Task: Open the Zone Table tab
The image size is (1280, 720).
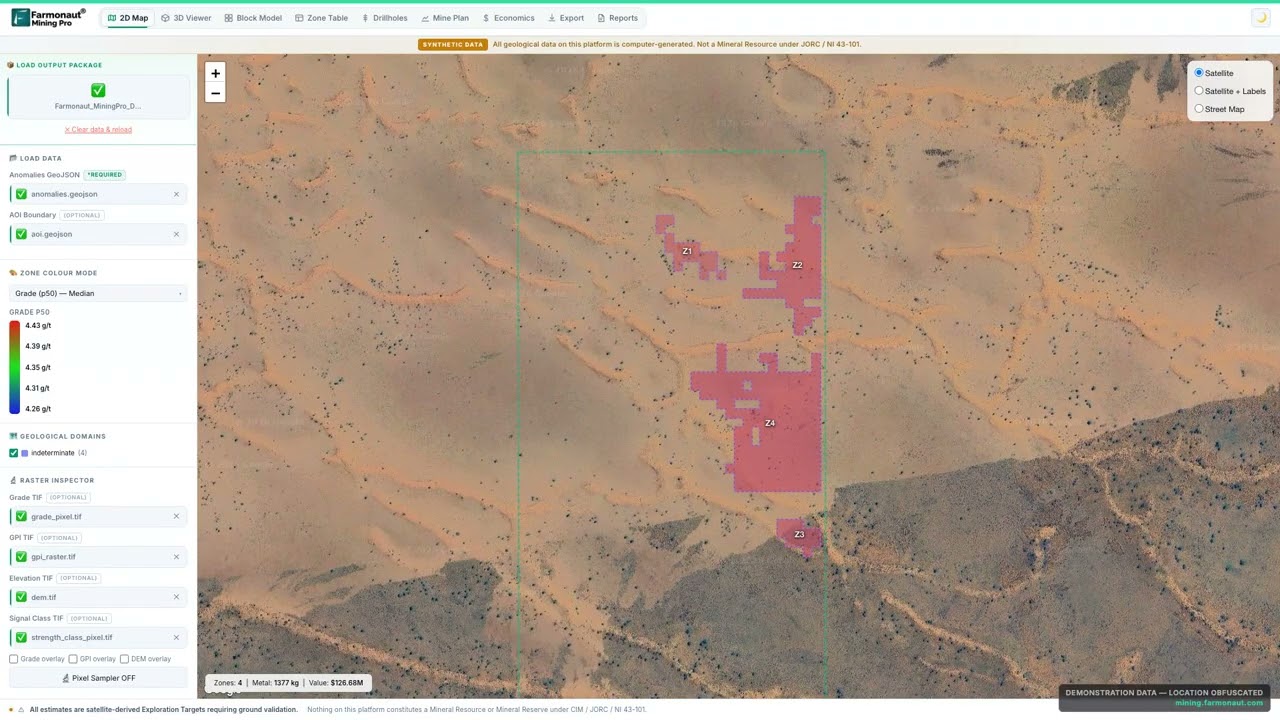Action: [x=321, y=18]
